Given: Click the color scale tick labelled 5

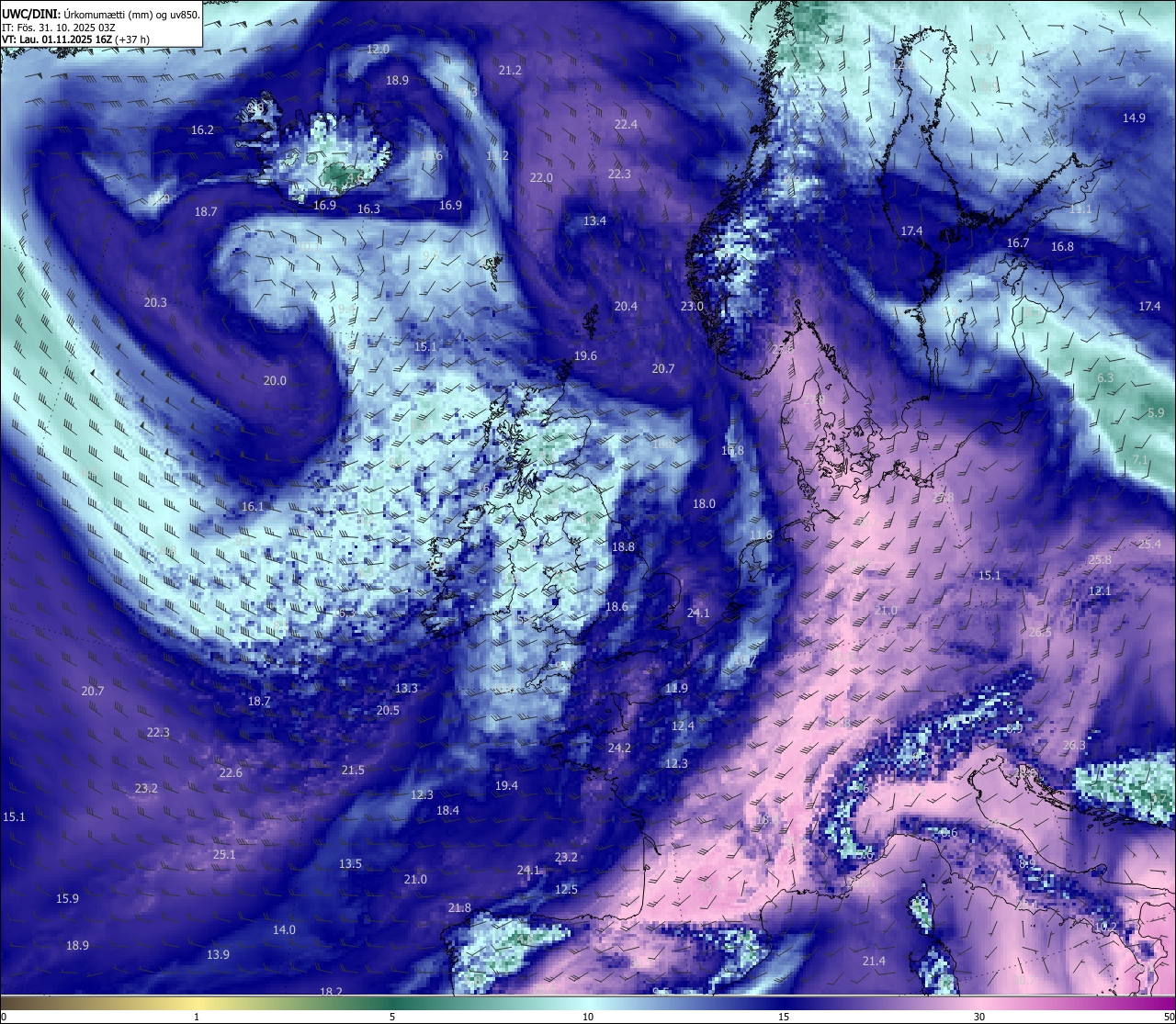Looking at the screenshot, I should (x=392, y=1017).
